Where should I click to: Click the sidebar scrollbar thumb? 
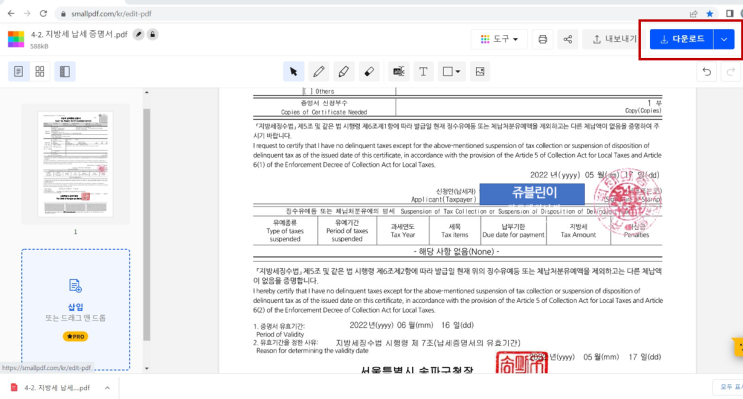146,224
